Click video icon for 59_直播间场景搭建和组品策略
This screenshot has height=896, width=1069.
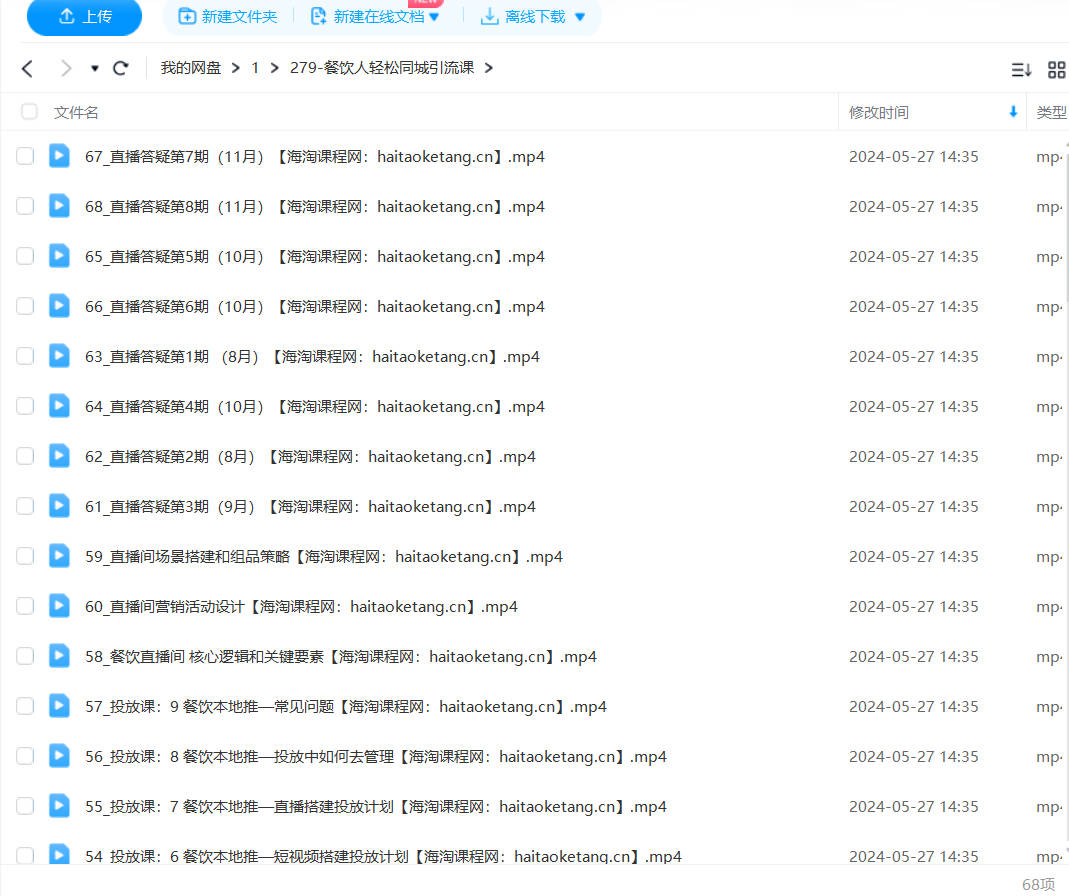pyautogui.click(x=59, y=556)
